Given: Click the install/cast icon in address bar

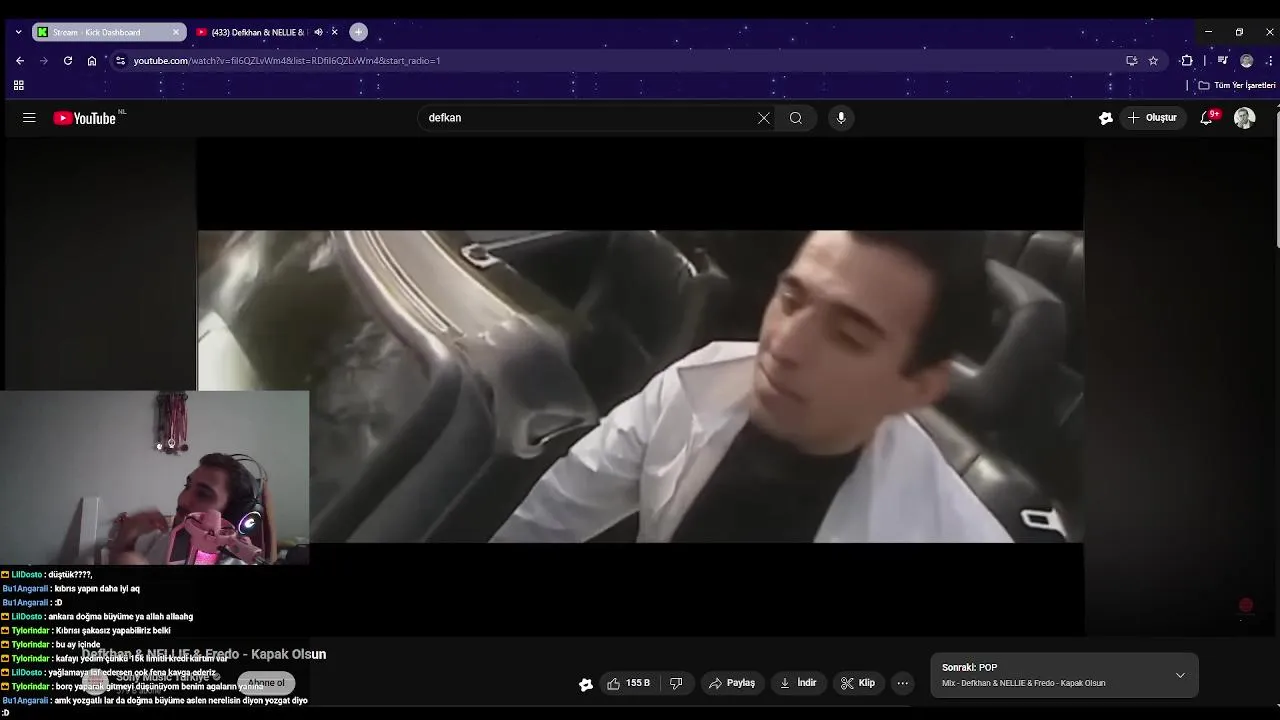Looking at the screenshot, I should point(1132,61).
